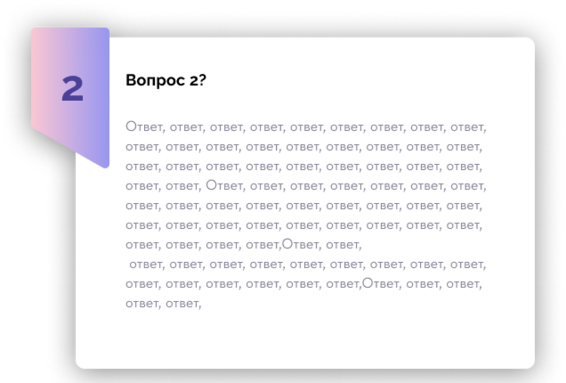Click the last "ответ," on the short seventh line

tap(344, 245)
